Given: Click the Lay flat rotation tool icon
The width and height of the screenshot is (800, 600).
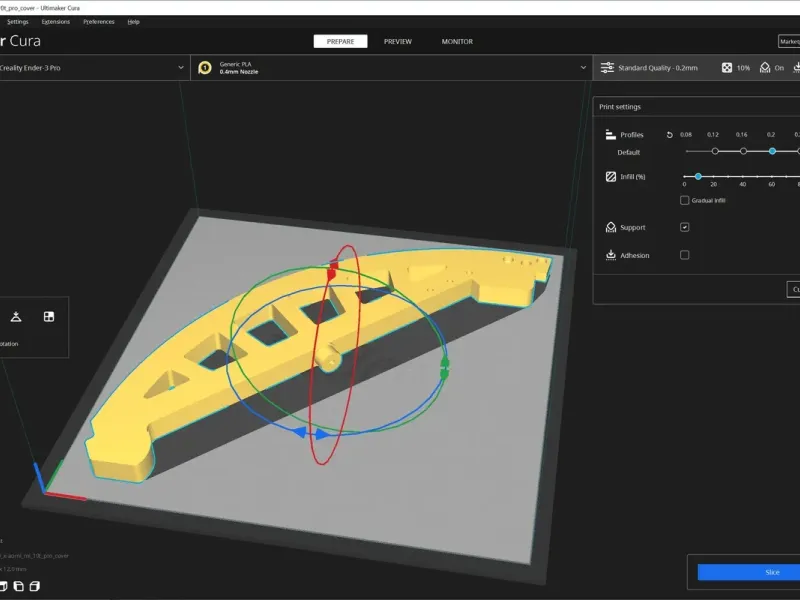Looking at the screenshot, I should (x=16, y=317).
